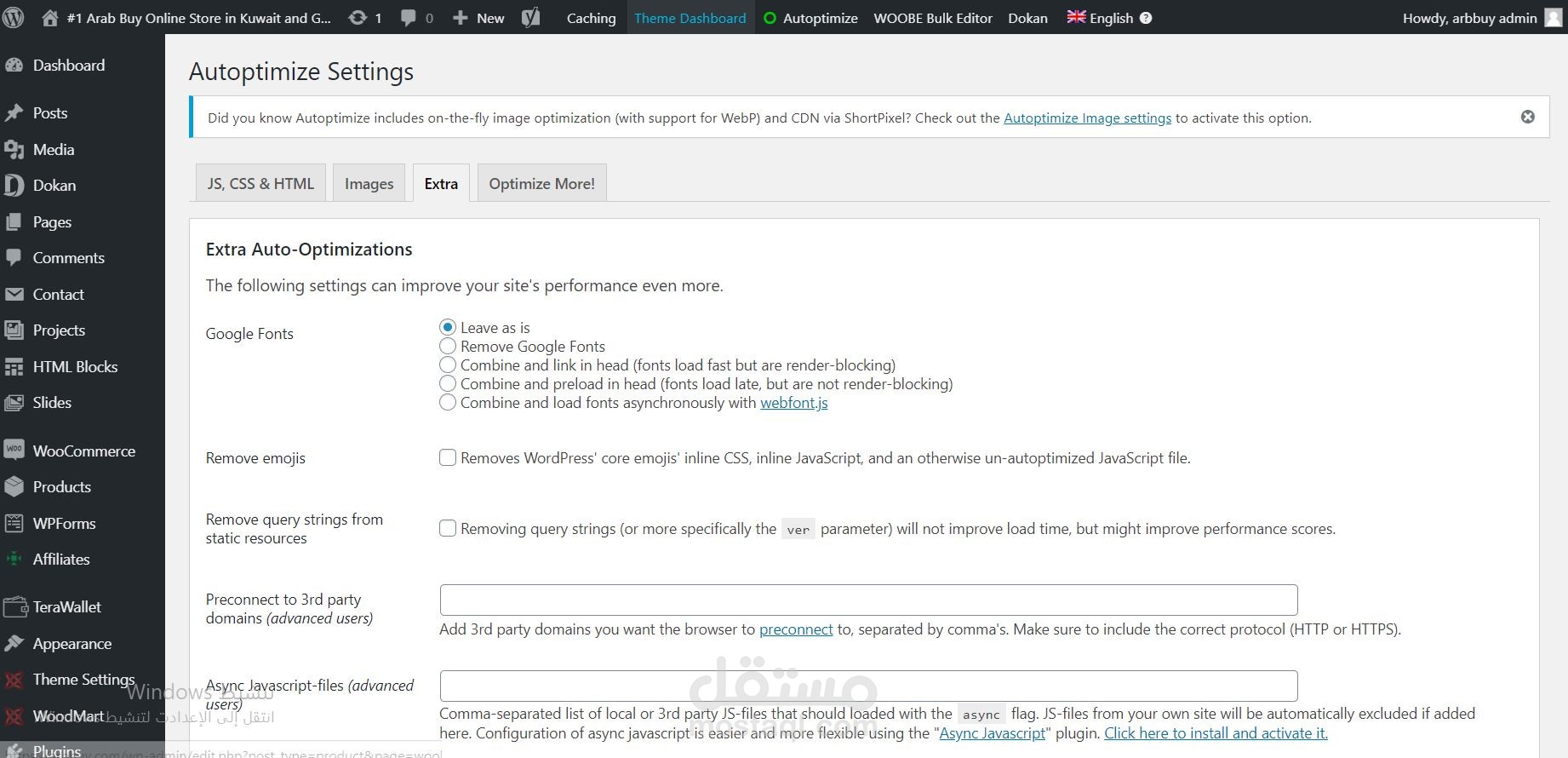
Task: Choose 'Combine and preload in head' option
Action: point(448,383)
